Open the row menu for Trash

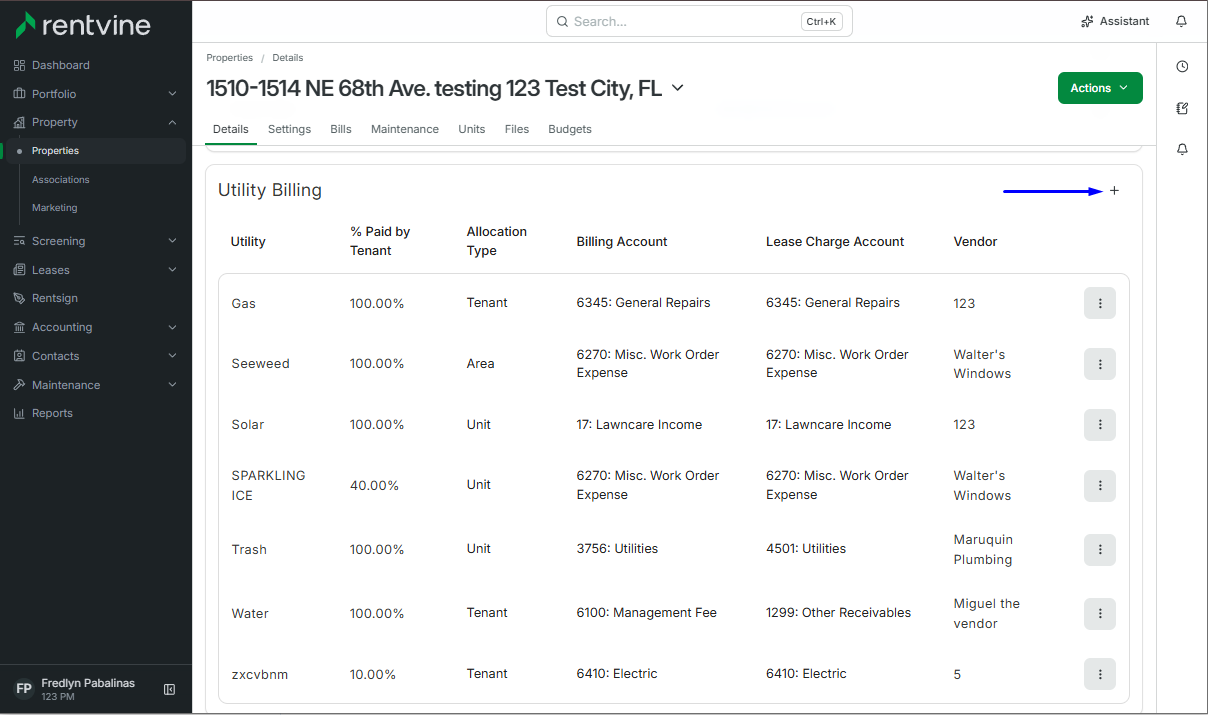(x=1100, y=549)
